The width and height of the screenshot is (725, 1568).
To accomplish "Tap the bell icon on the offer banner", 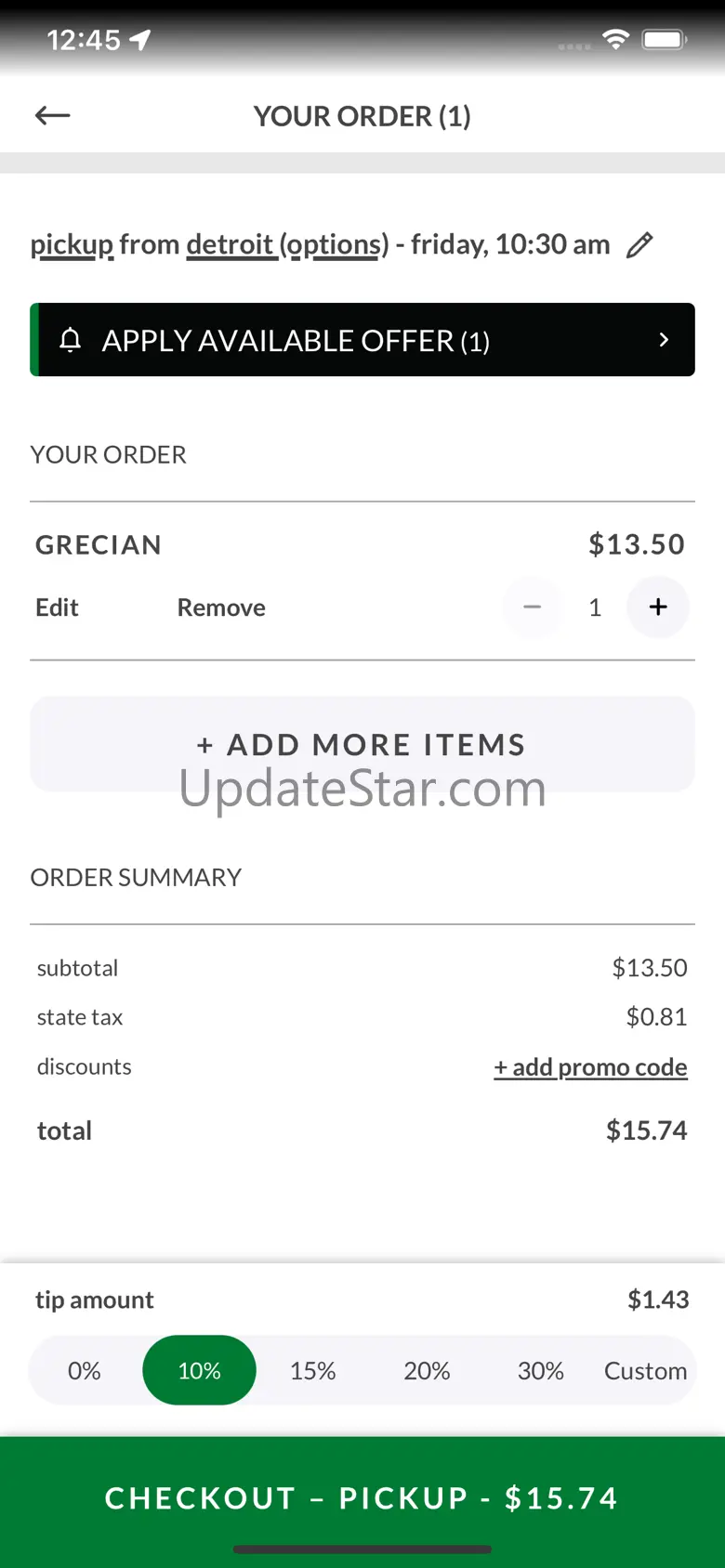I will [70, 340].
